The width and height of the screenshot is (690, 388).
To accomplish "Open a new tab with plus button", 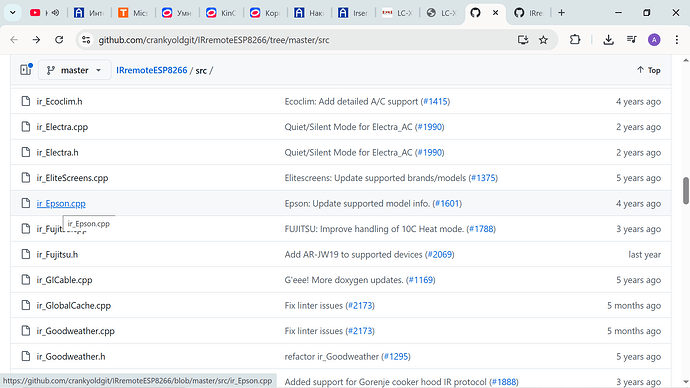I will pos(561,13).
